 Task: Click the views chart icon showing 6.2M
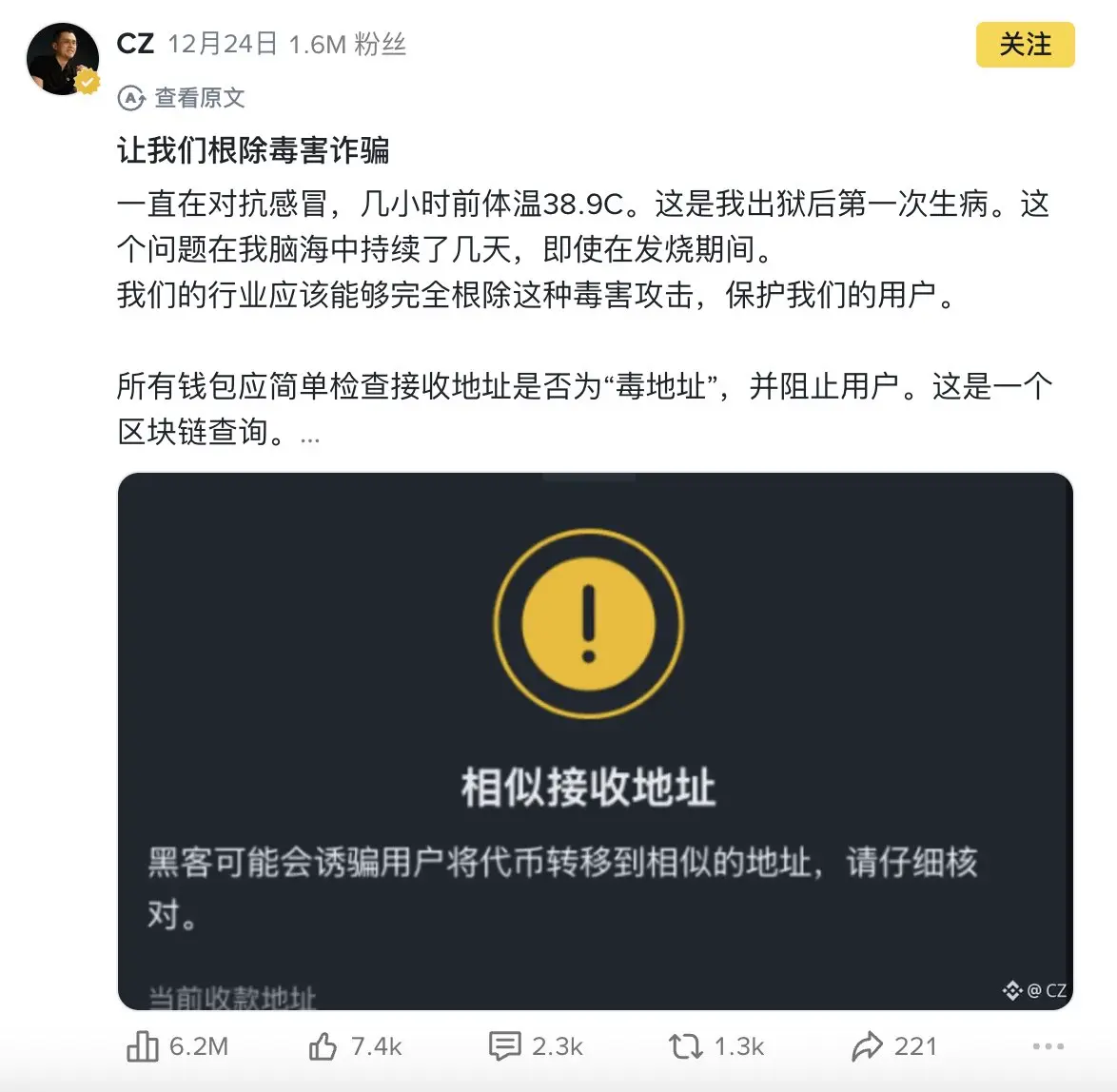(x=143, y=1046)
